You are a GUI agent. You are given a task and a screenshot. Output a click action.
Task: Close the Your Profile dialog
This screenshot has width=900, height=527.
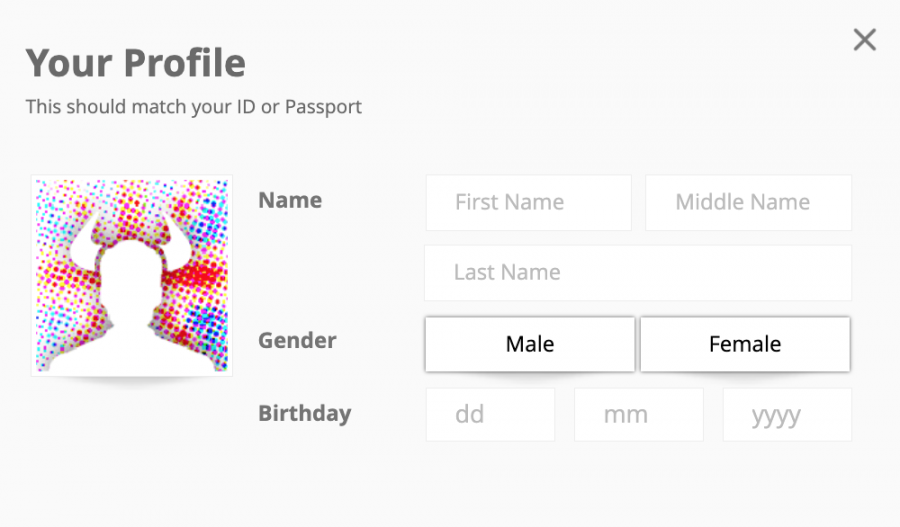[x=864, y=40]
